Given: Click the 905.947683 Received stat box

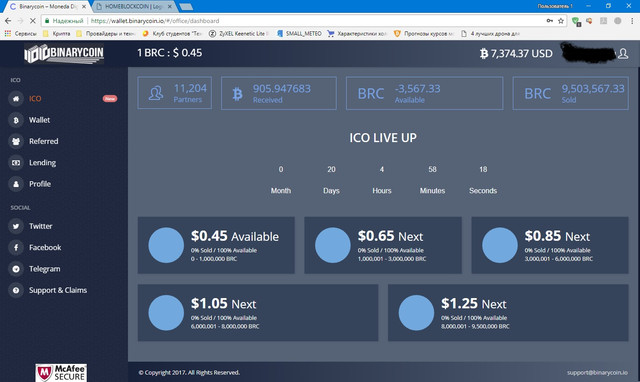Looking at the screenshot, I should (279, 93).
